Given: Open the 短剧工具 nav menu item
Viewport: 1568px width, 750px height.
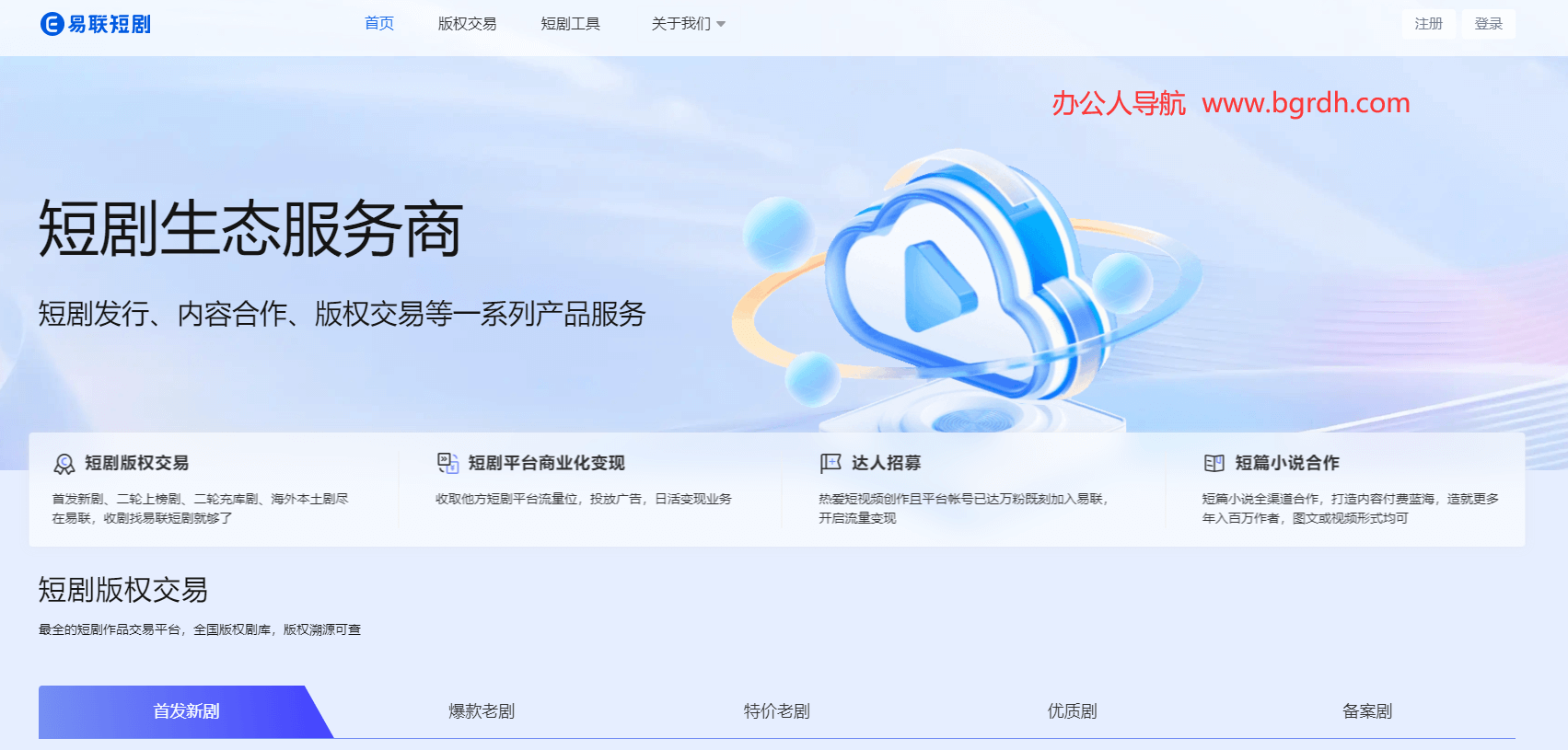Looking at the screenshot, I should click(570, 24).
